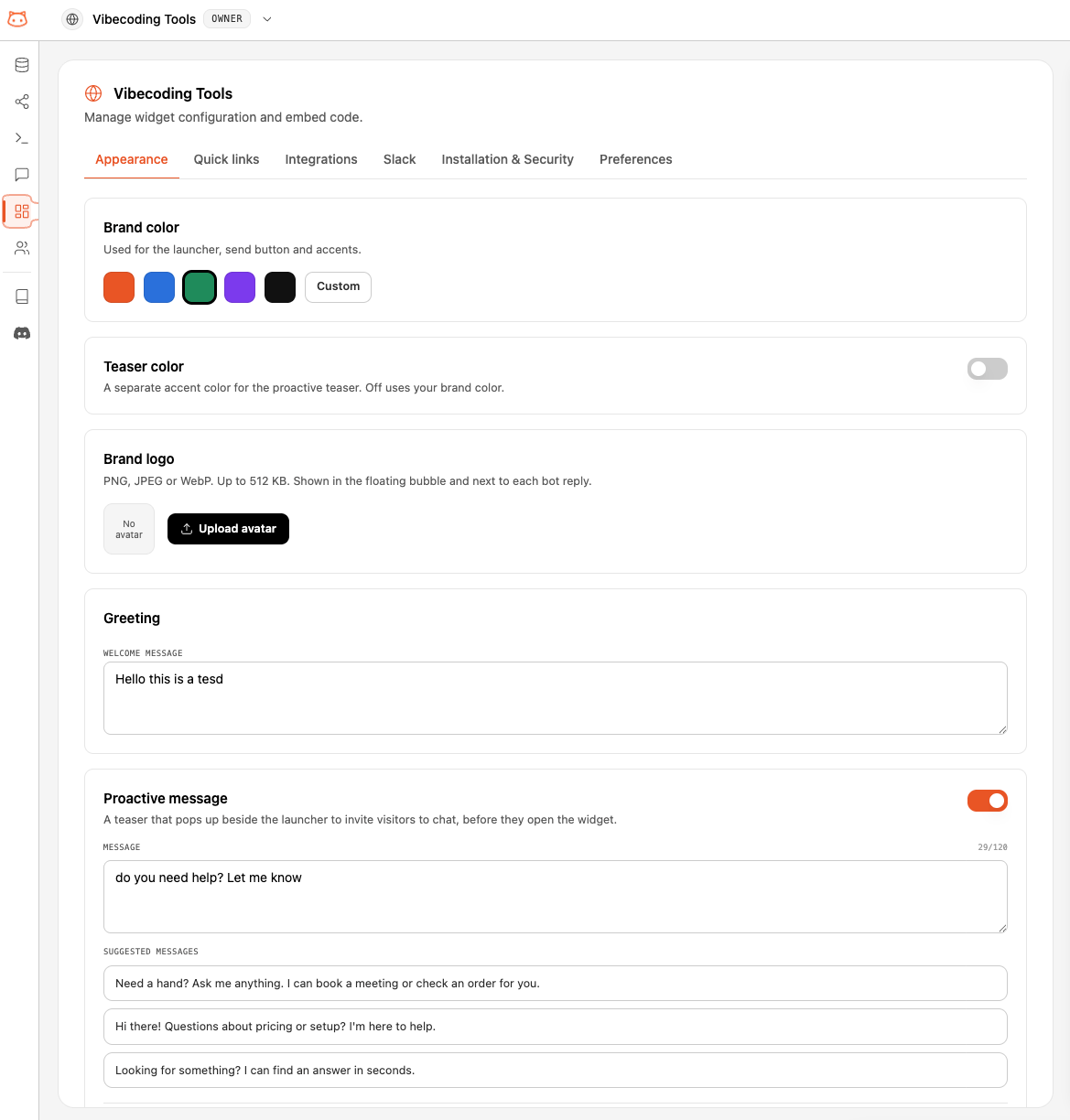Select the widget grid icon in sidebar
The image size is (1070, 1120).
click(22, 211)
